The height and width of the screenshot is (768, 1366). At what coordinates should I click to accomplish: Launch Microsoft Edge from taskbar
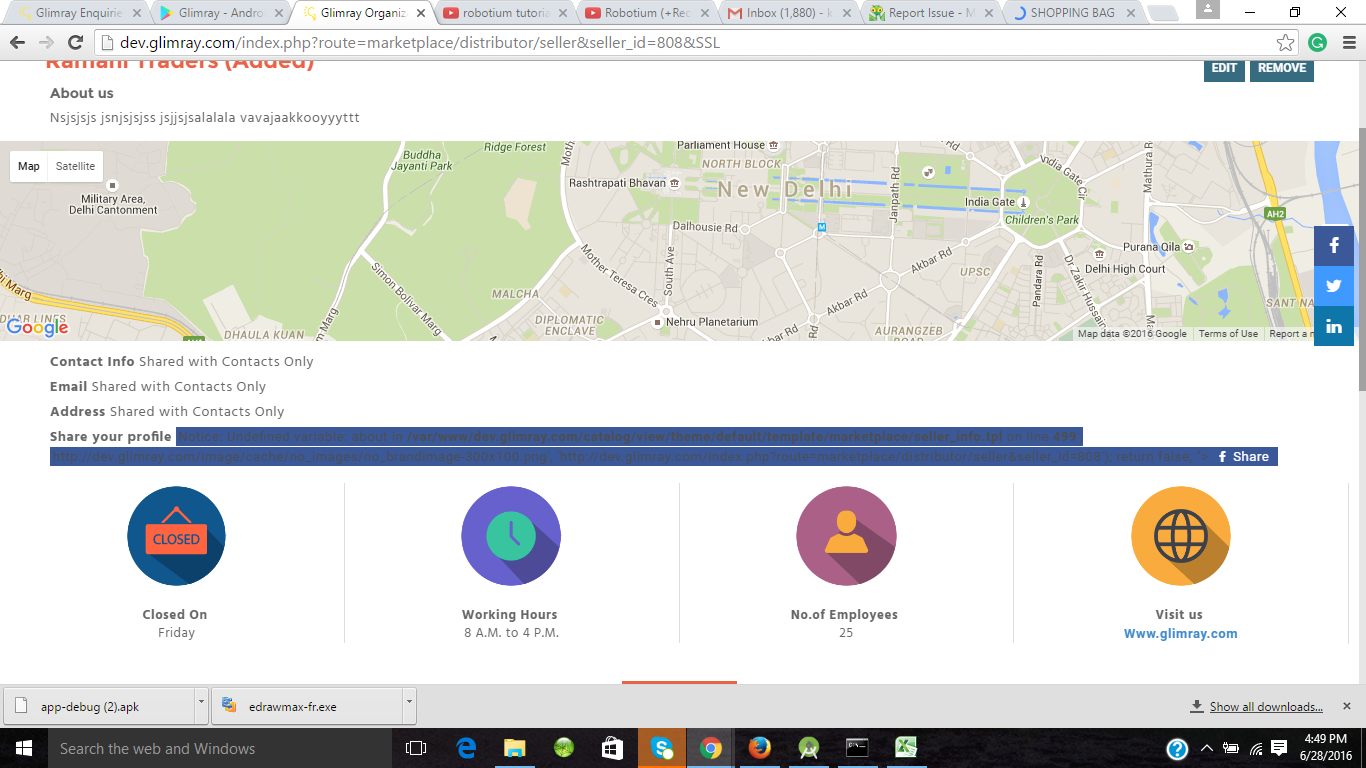pyautogui.click(x=466, y=748)
